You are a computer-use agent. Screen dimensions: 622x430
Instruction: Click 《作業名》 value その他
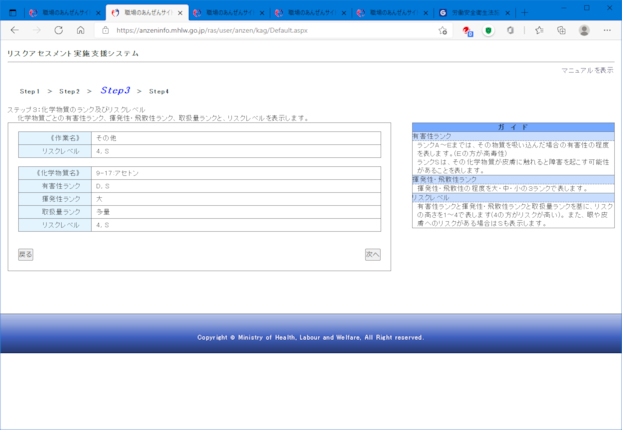coord(236,138)
